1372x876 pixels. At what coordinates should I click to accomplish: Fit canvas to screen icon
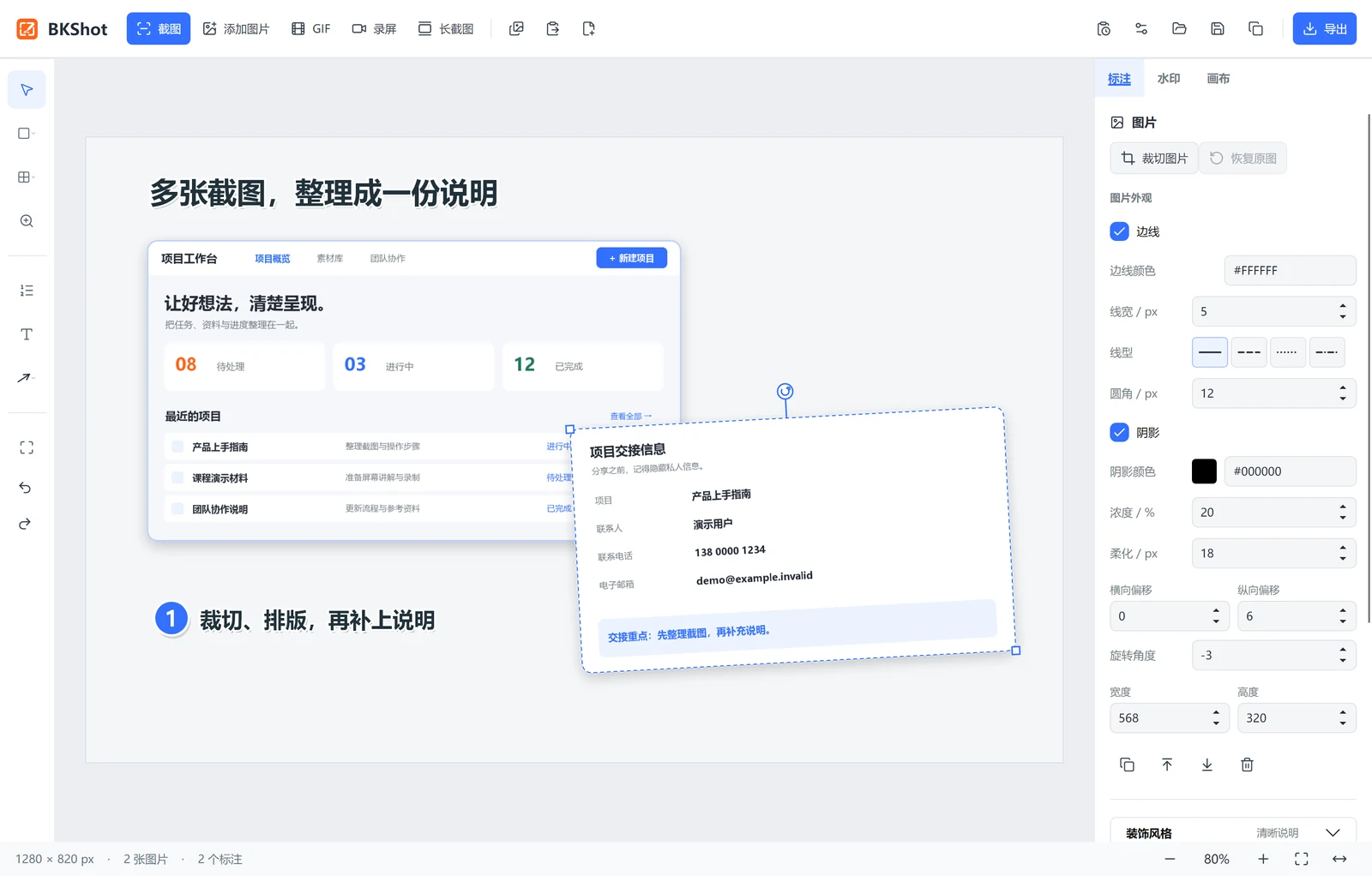point(1302,859)
